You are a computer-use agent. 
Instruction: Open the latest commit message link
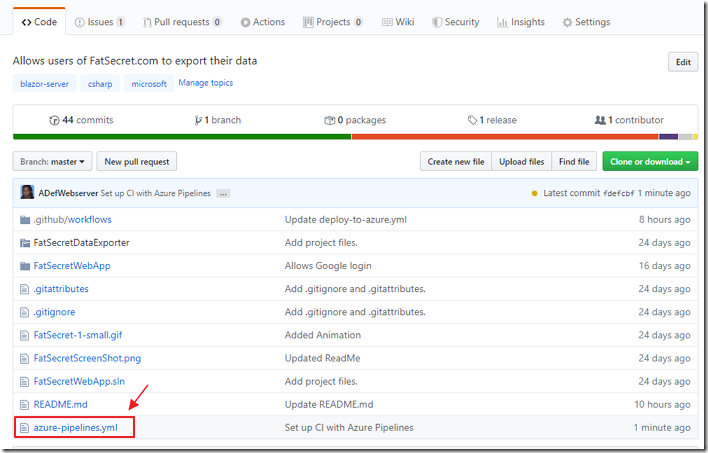tap(155, 193)
